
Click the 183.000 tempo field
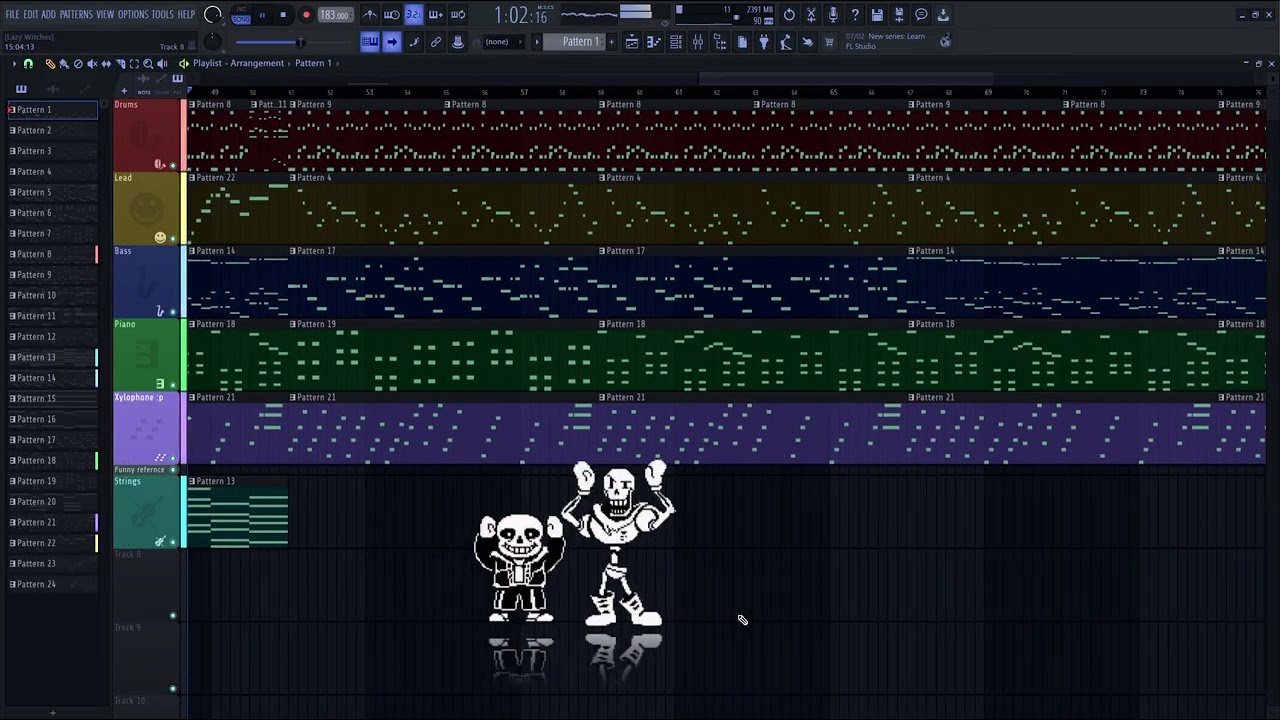[335, 15]
